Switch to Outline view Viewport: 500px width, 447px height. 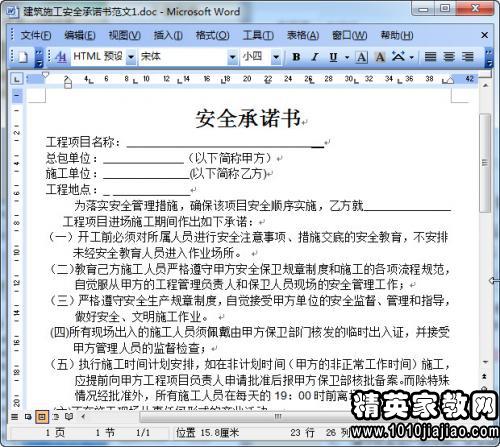pyautogui.click(x=56, y=417)
